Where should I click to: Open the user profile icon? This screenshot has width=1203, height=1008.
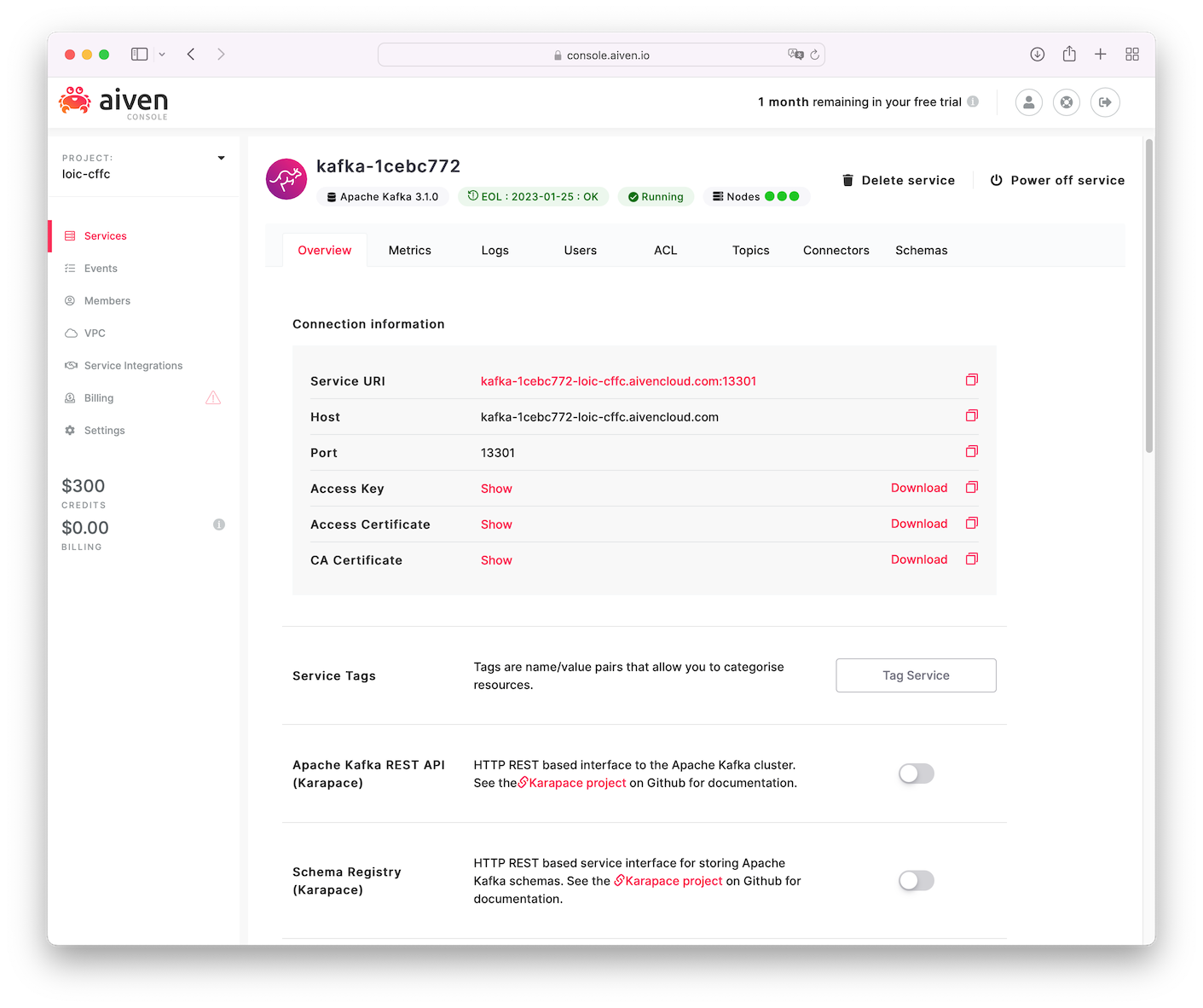(x=1029, y=102)
